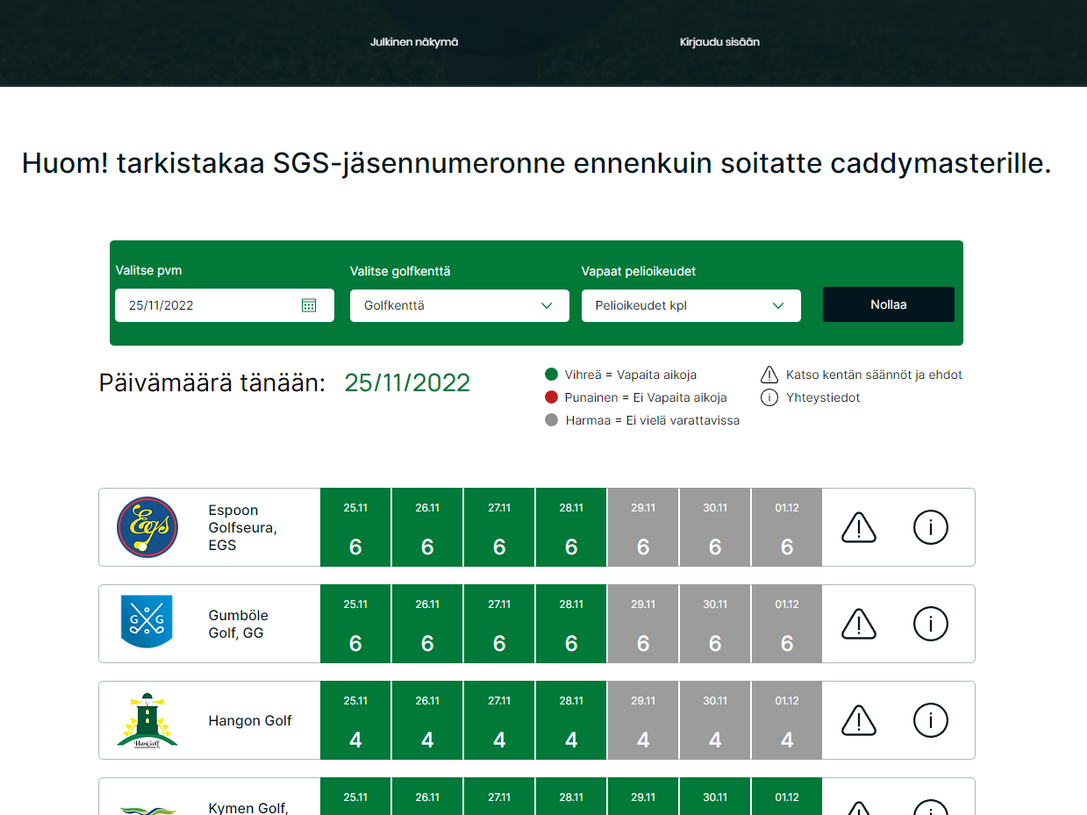View Espoon Golfseura contact info icon
Screen dimensions: 1087x815
point(930,527)
